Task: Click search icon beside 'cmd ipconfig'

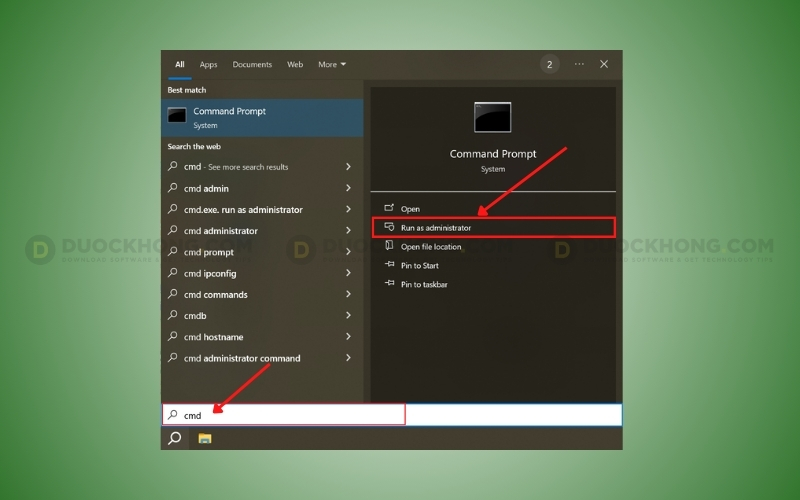Action: [172, 272]
